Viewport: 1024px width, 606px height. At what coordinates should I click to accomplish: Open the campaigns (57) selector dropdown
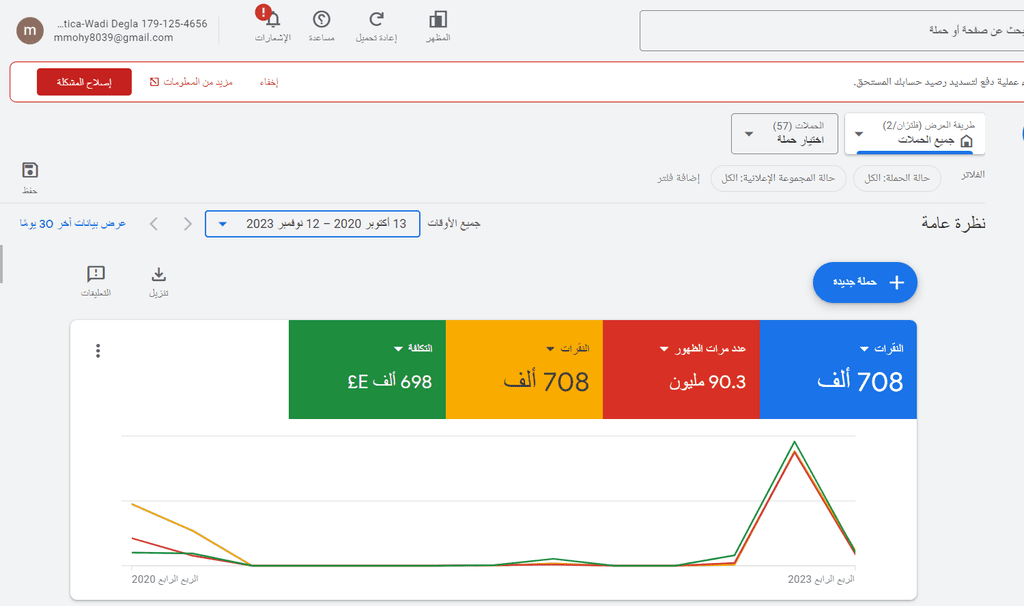point(784,133)
